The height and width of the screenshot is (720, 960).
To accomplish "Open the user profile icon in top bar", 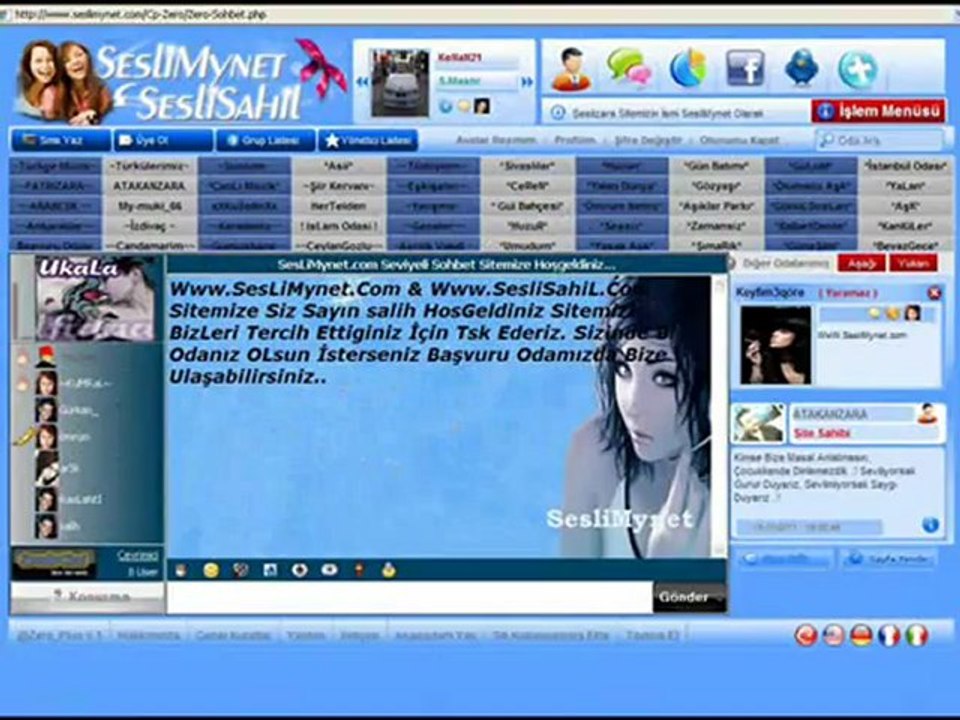I will coord(571,69).
